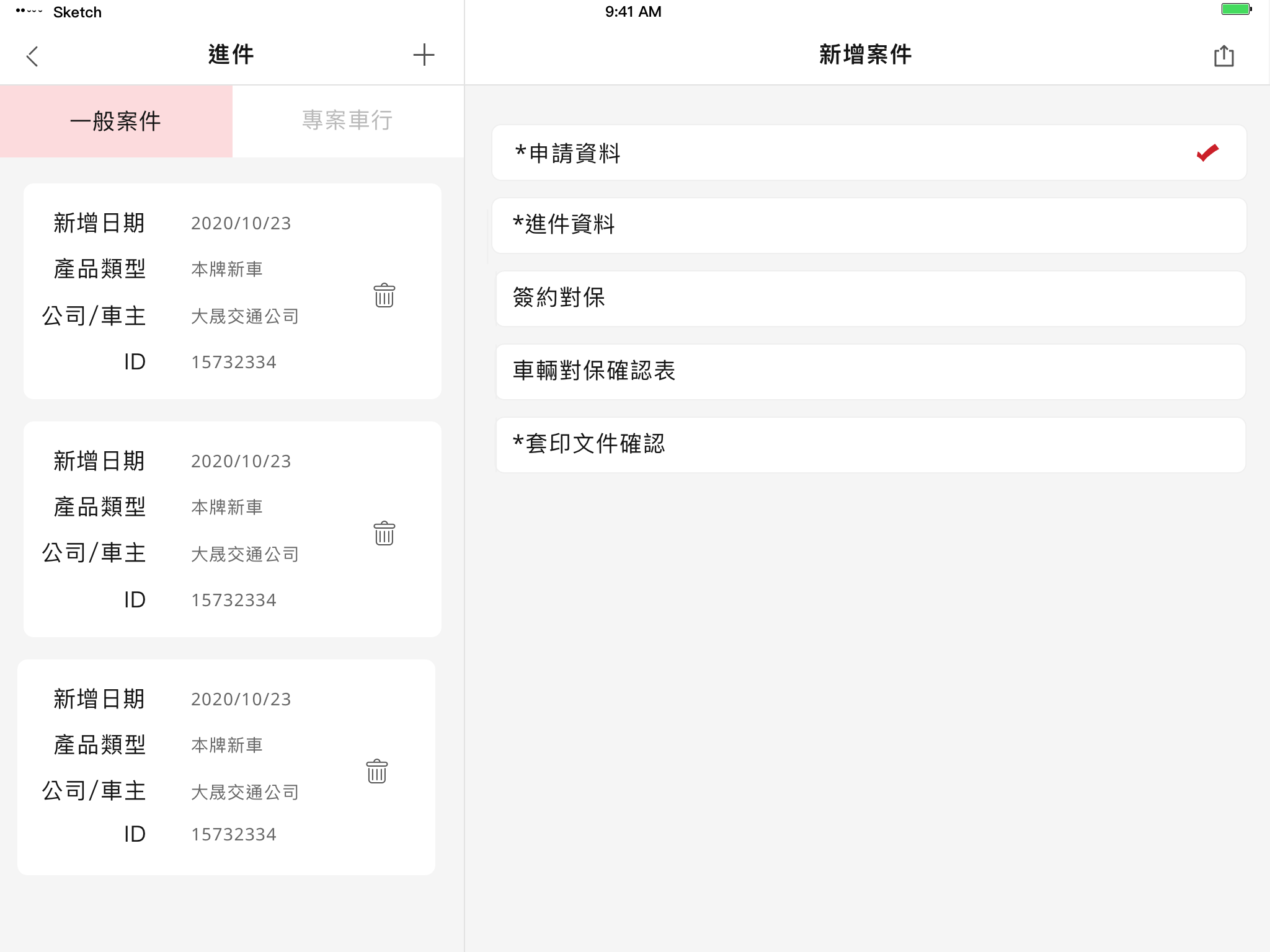Tap the Sketch carrier label

78,12
